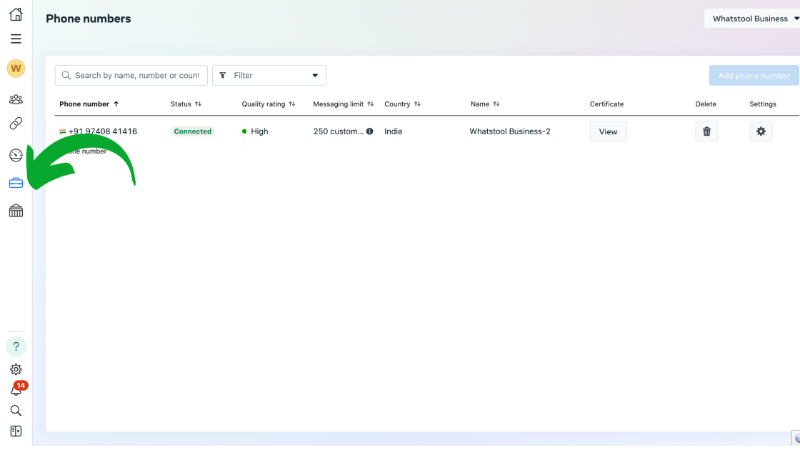View the certificate for the phone number

(608, 131)
